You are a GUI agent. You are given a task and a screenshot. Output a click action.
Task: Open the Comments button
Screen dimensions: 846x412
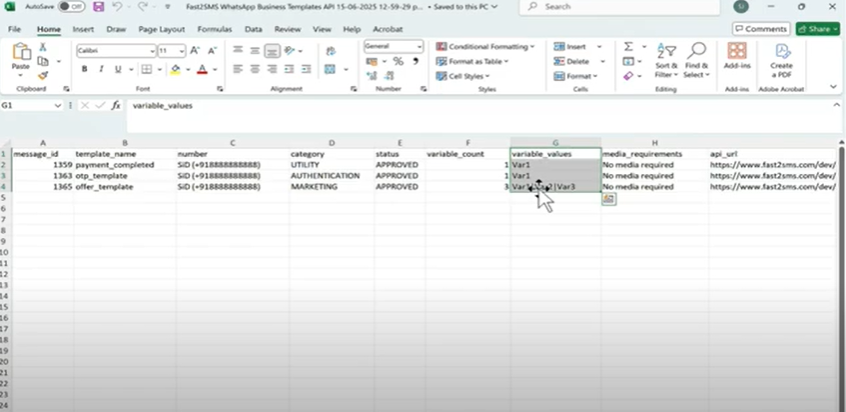(x=759, y=29)
